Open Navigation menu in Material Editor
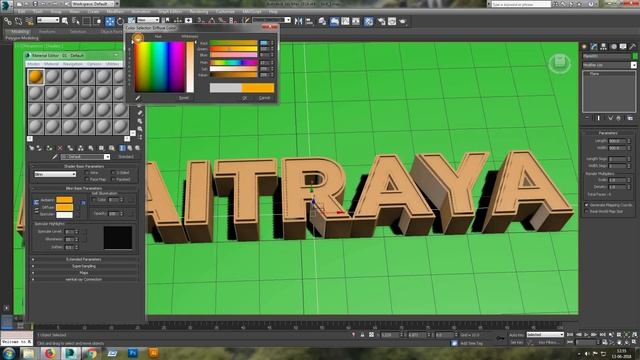 click(73, 64)
